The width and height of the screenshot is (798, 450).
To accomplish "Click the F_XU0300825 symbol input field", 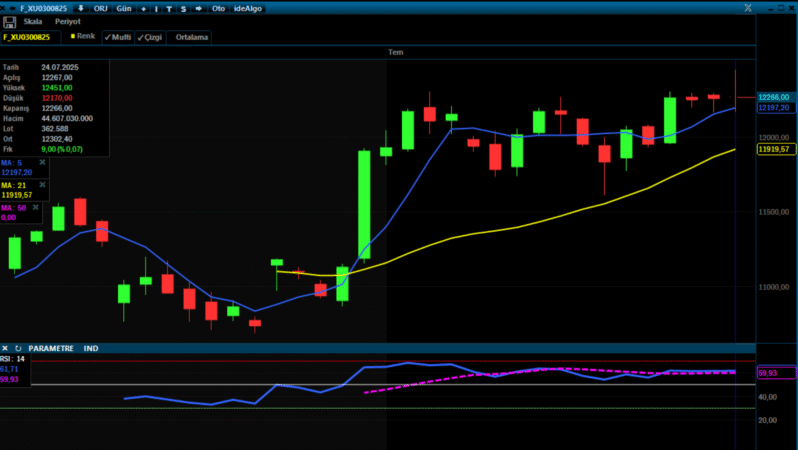I will 31,37.
